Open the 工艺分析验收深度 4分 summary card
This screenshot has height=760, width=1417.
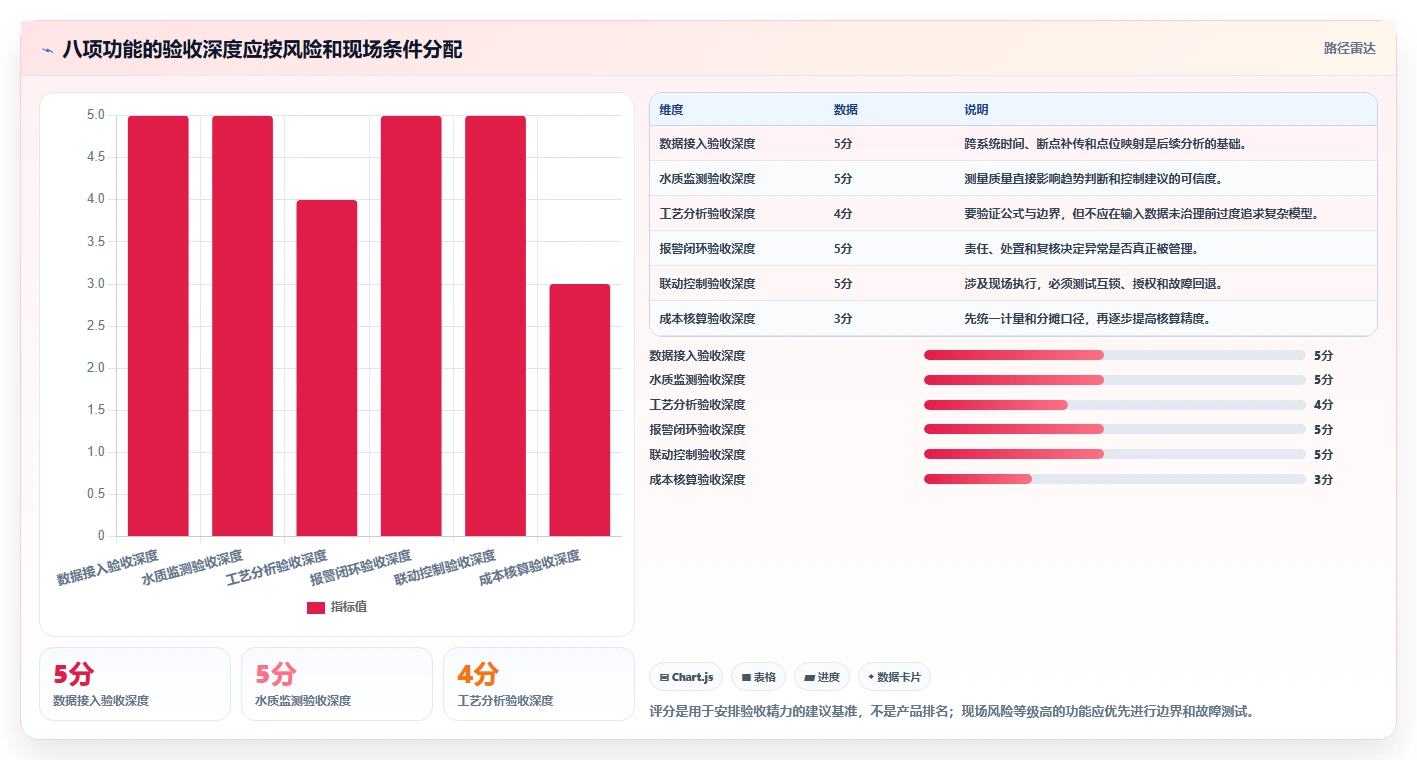pyautogui.click(x=539, y=684)
